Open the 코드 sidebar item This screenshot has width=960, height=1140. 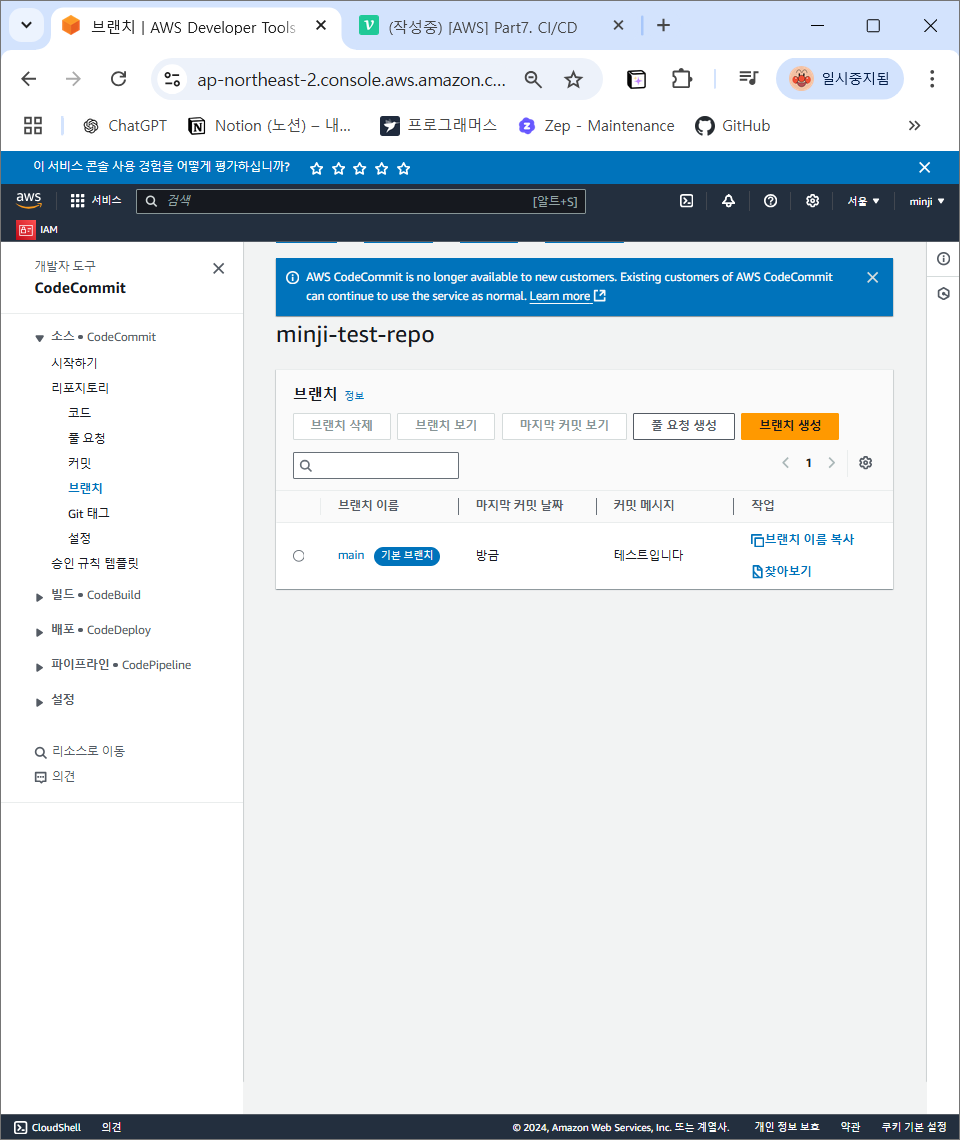point(79,412)
